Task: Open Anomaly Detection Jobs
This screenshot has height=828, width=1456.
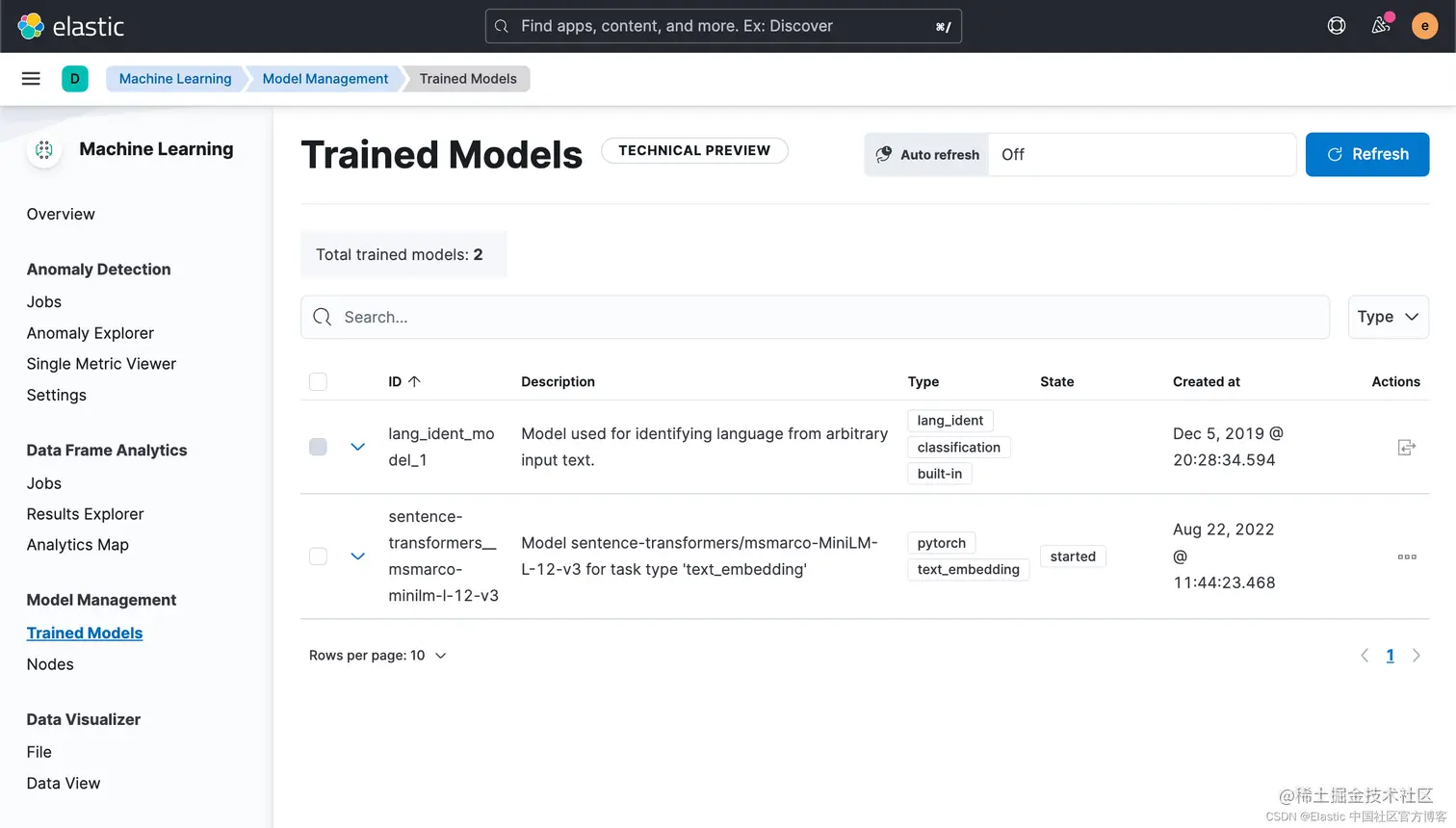Action: coord(44,302)
